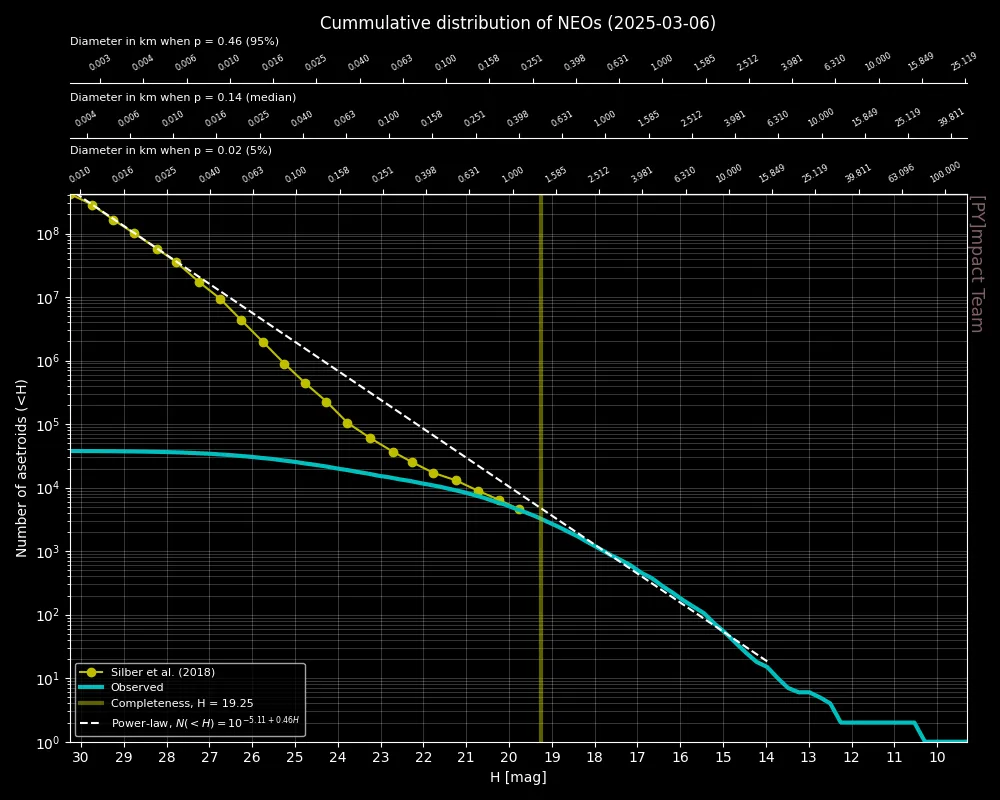Click y-axis tick label 10^2
The height and width of the screenshot is (800, 1000).
point(48,616)
